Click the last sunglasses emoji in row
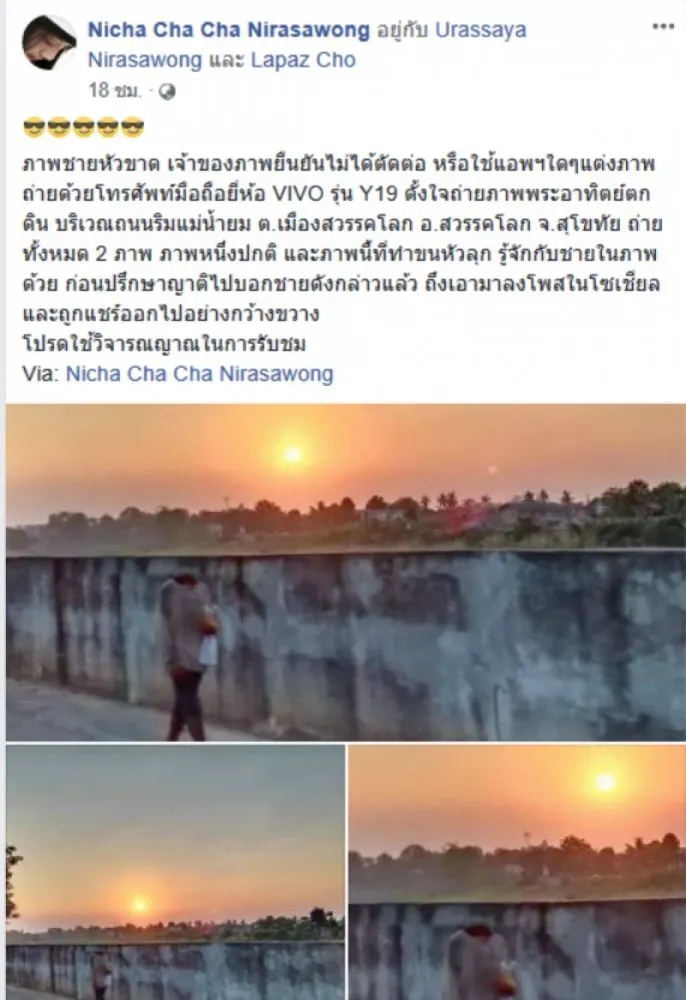 [133, 128]
